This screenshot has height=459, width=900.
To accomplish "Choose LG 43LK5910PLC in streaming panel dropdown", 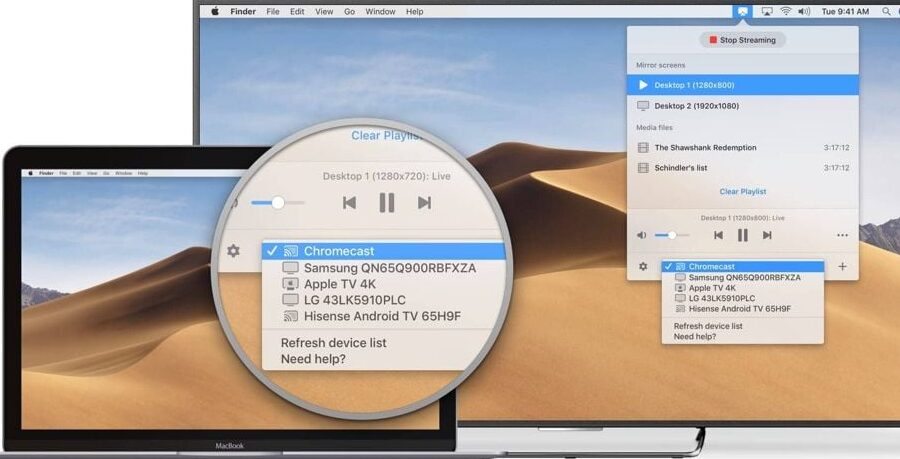I will 743,298.
